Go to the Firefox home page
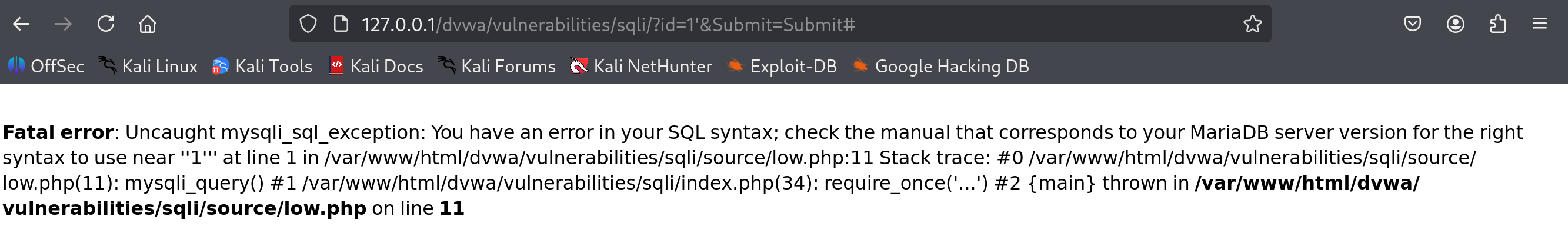Screen dimensions: 1568x246 pyautogui.click(x=147, y=24)
